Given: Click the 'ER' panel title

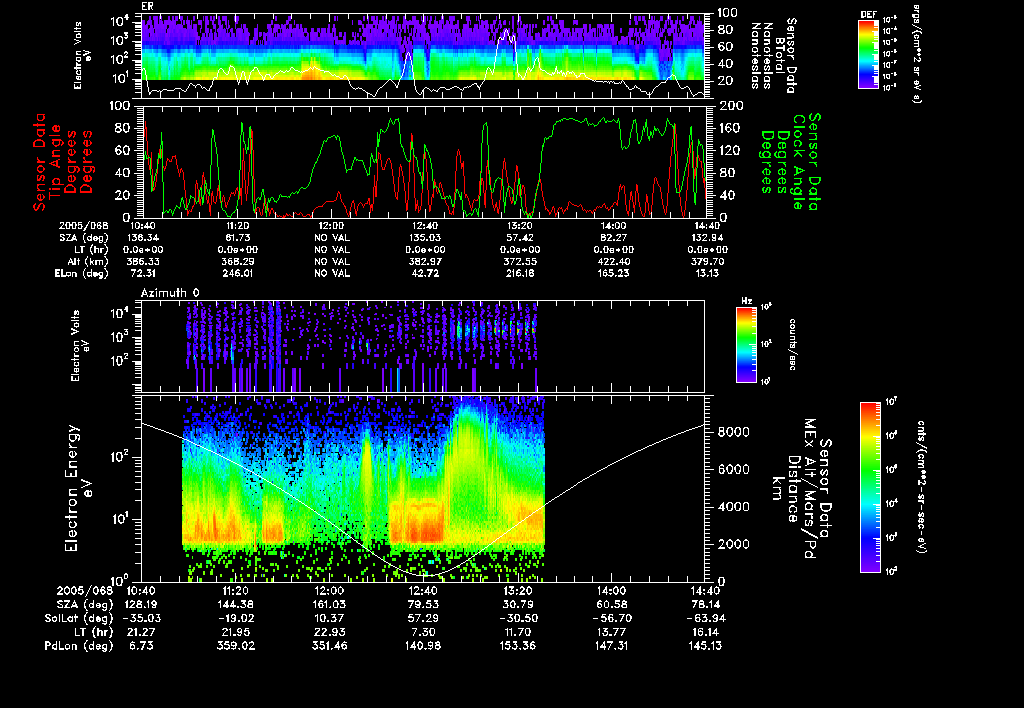Looking at the screenshot, I should 148,7.
